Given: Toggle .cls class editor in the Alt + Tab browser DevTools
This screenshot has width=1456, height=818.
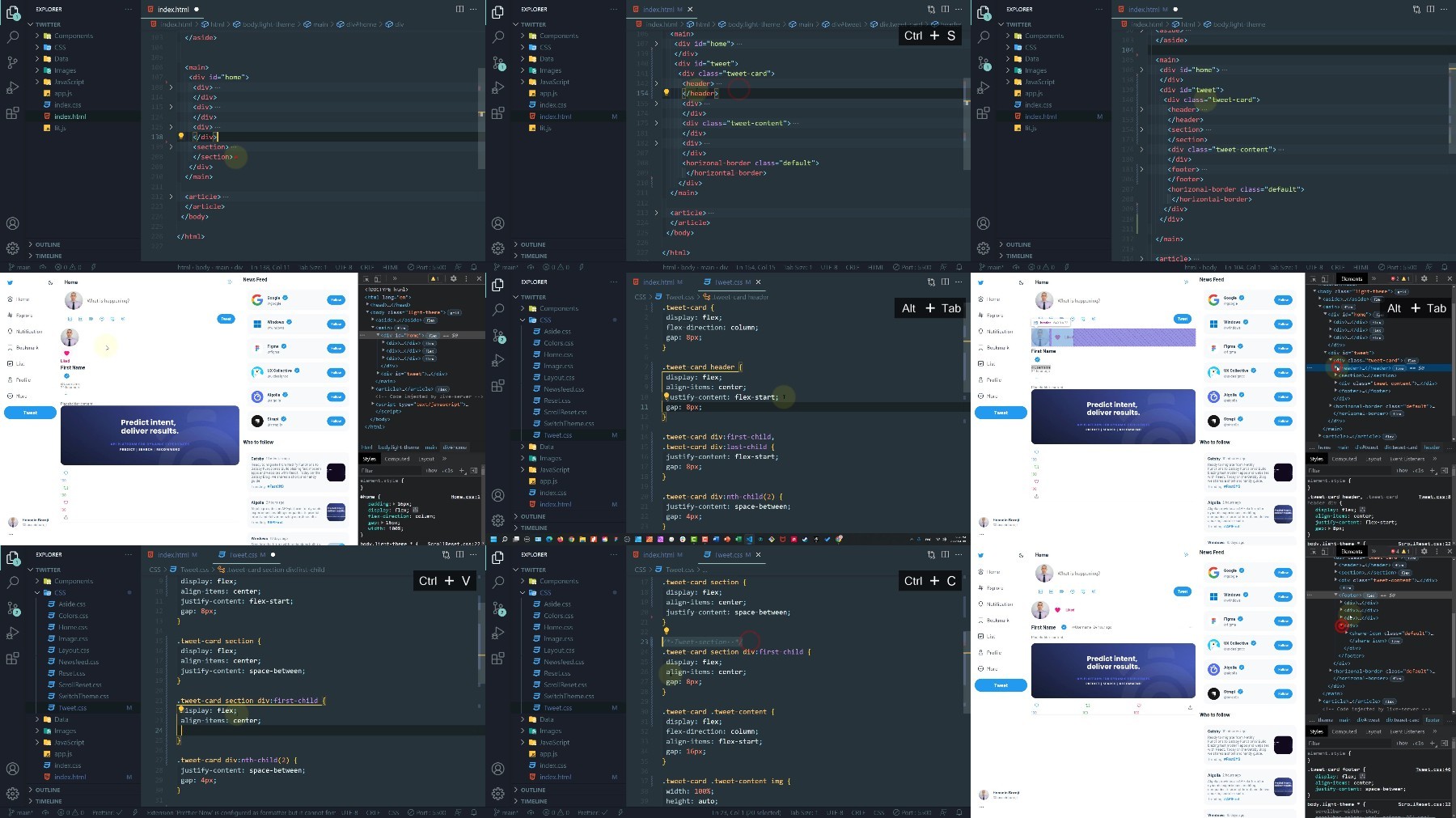Looking at the screenshot, I should 1418,470.
